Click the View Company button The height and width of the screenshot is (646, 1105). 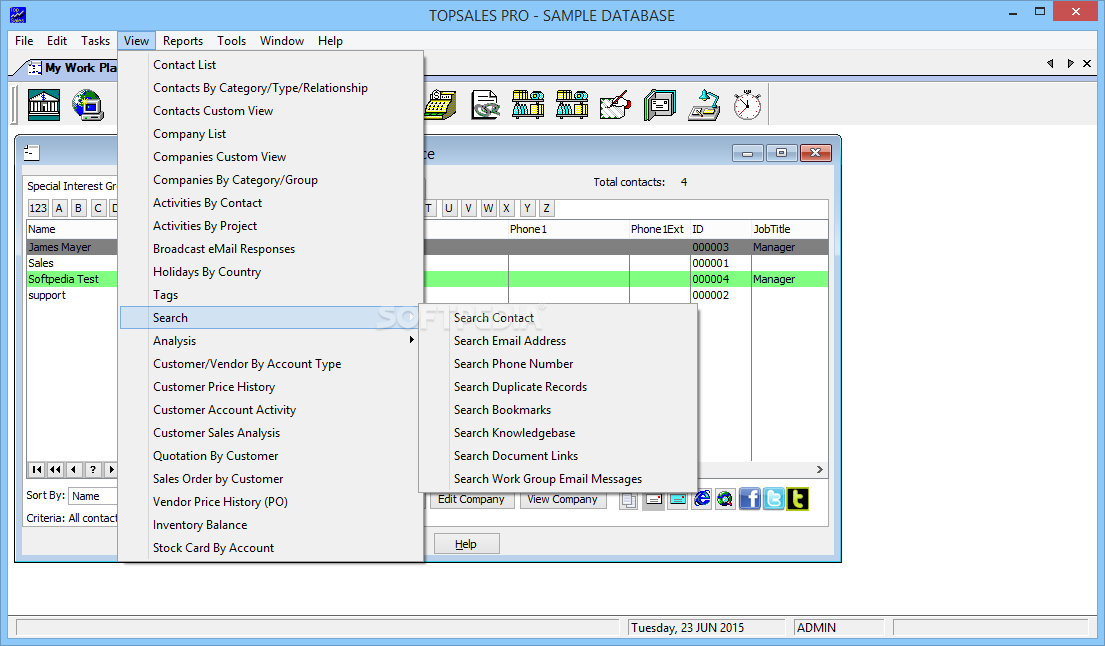[x=562, y=499]
